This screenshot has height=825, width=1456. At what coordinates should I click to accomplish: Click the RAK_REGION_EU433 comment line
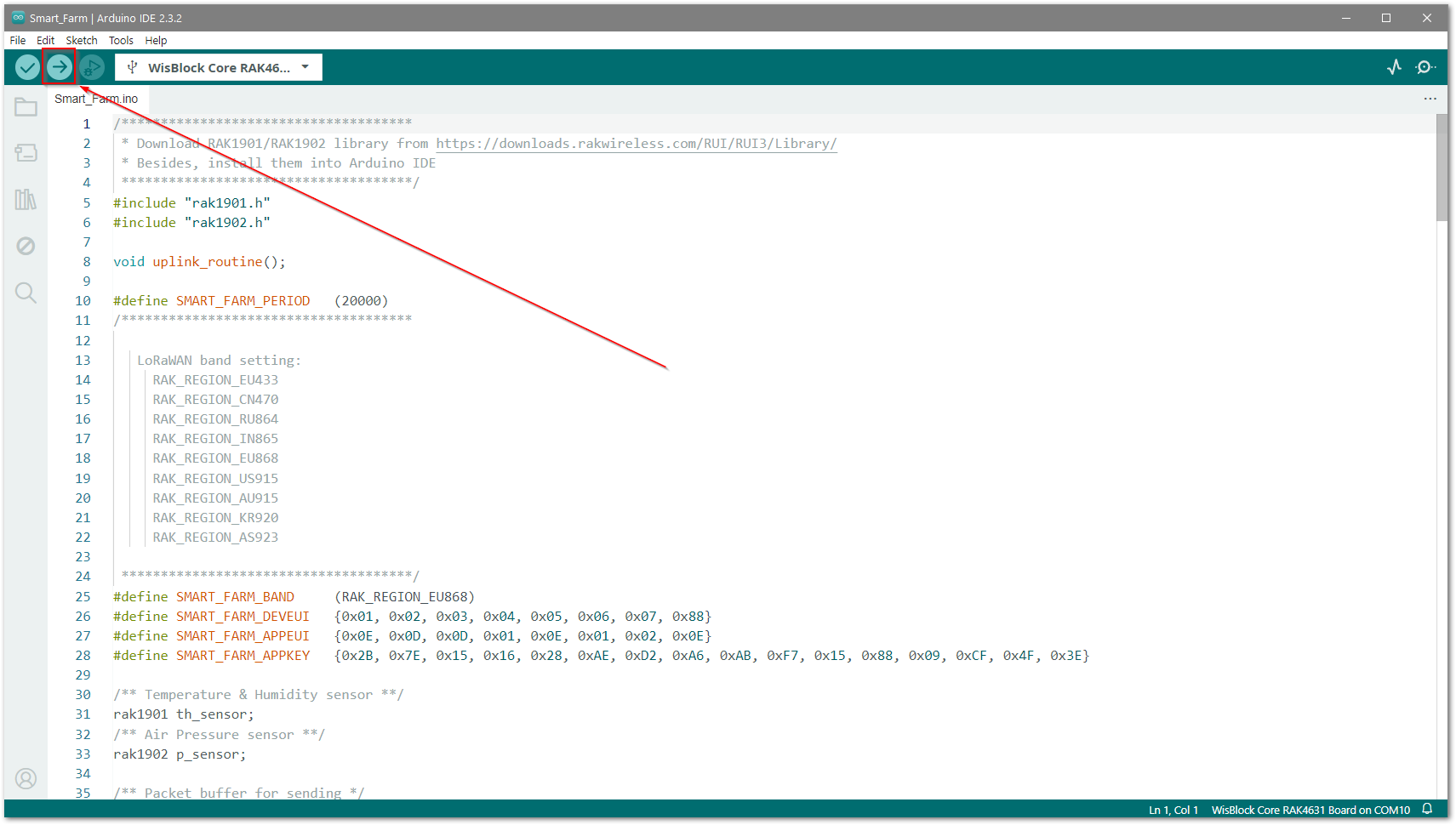pyautogui.click(x=215, y=380)
